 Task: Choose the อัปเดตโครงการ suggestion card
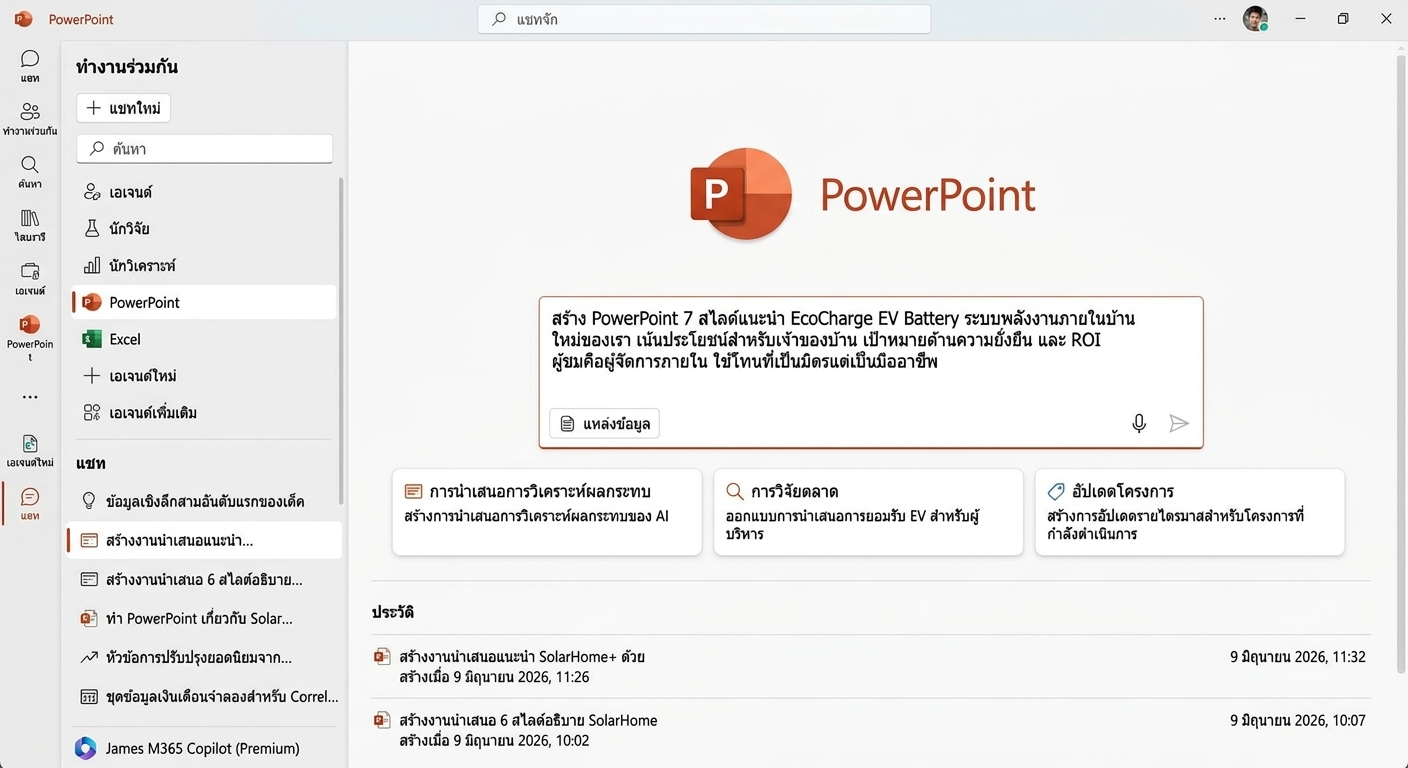1190,512
